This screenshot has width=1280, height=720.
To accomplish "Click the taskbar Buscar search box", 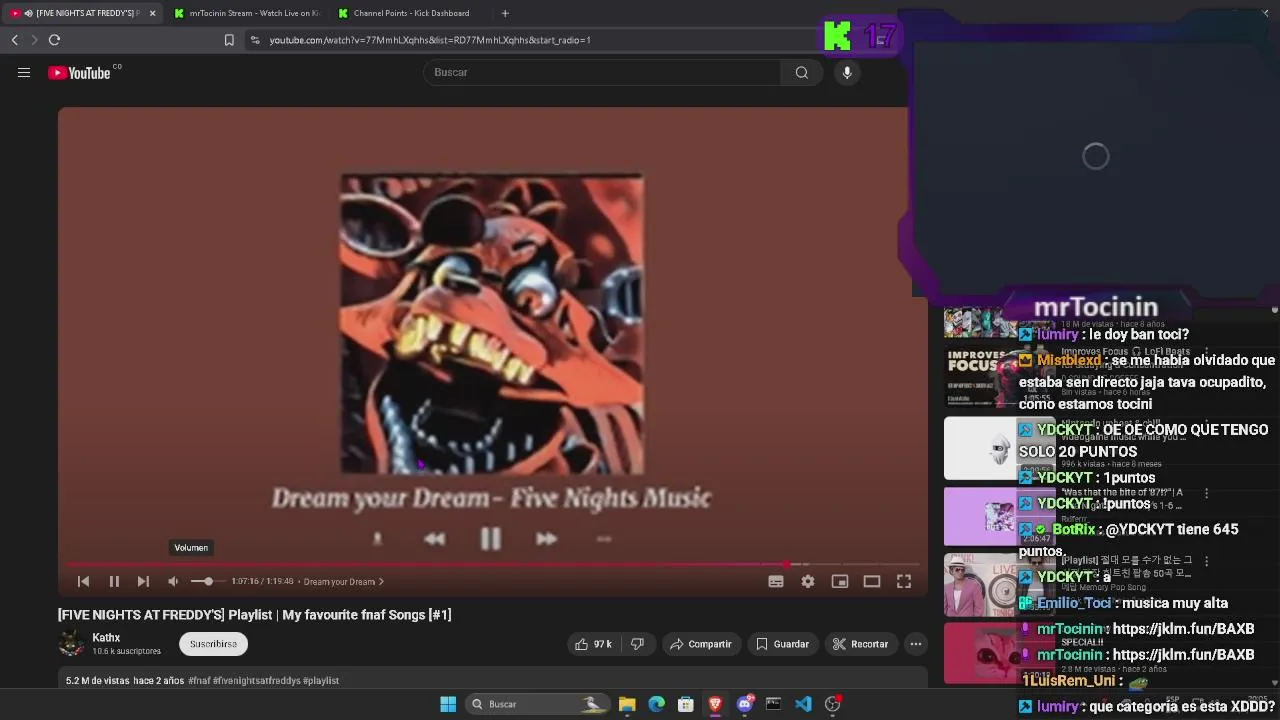I will [x=537, y=704].
